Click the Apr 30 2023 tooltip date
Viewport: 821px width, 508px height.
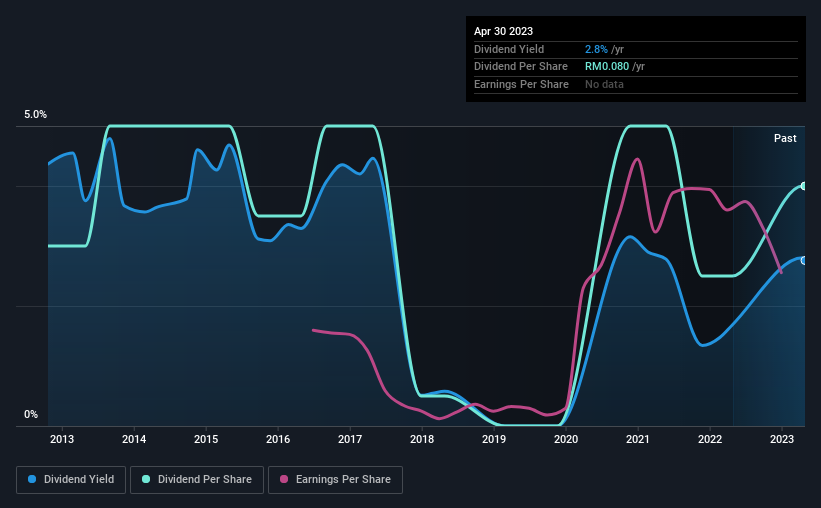point(503,31)
